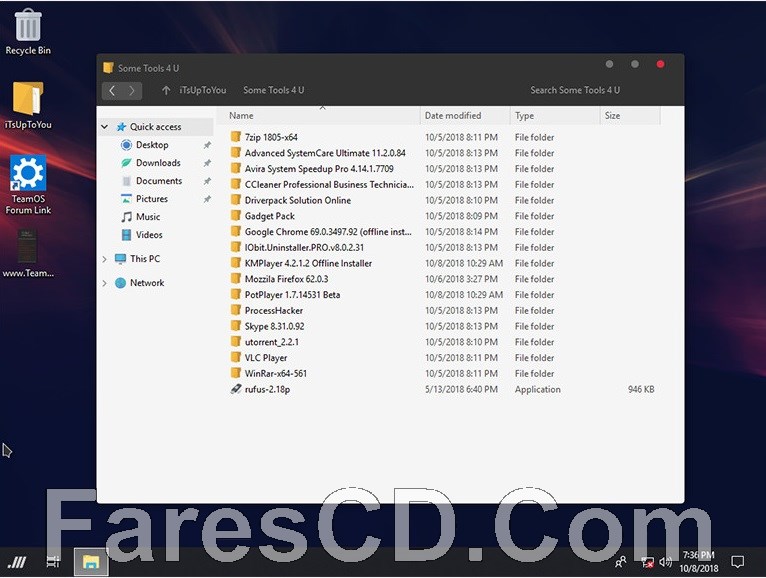Click the WinRar-x64-561 folder icon
This screenshot has height=578, width=766.
235,373
